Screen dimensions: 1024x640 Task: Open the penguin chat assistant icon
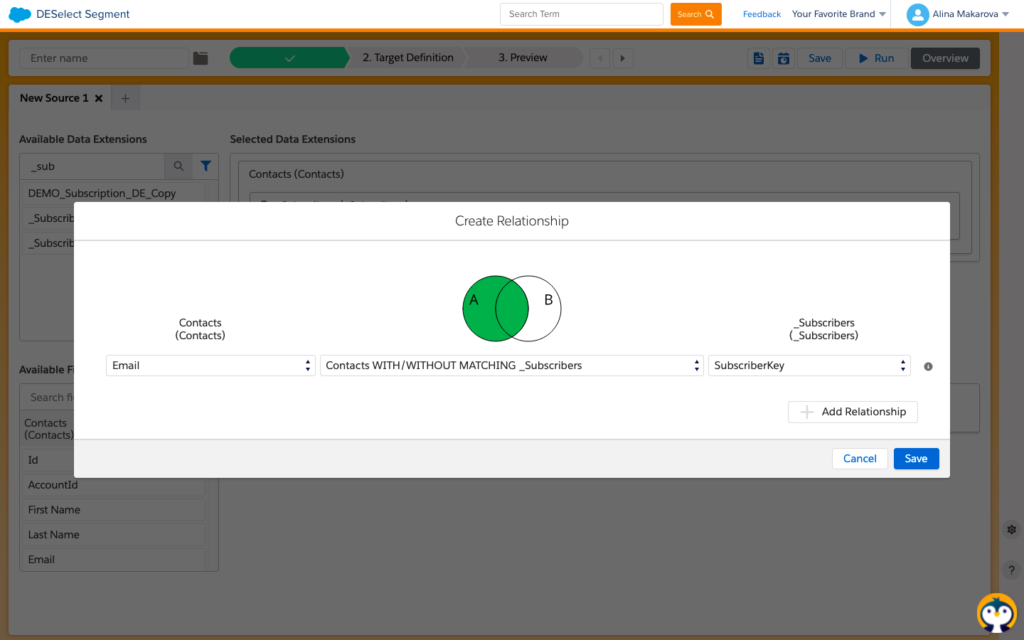[996, 614]
